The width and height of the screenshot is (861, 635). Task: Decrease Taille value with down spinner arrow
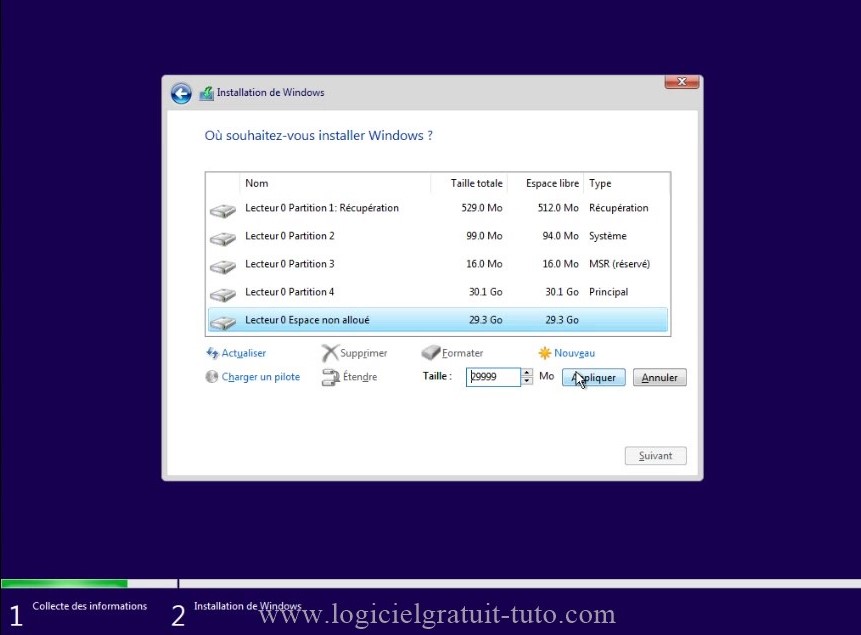coord(527,381)
